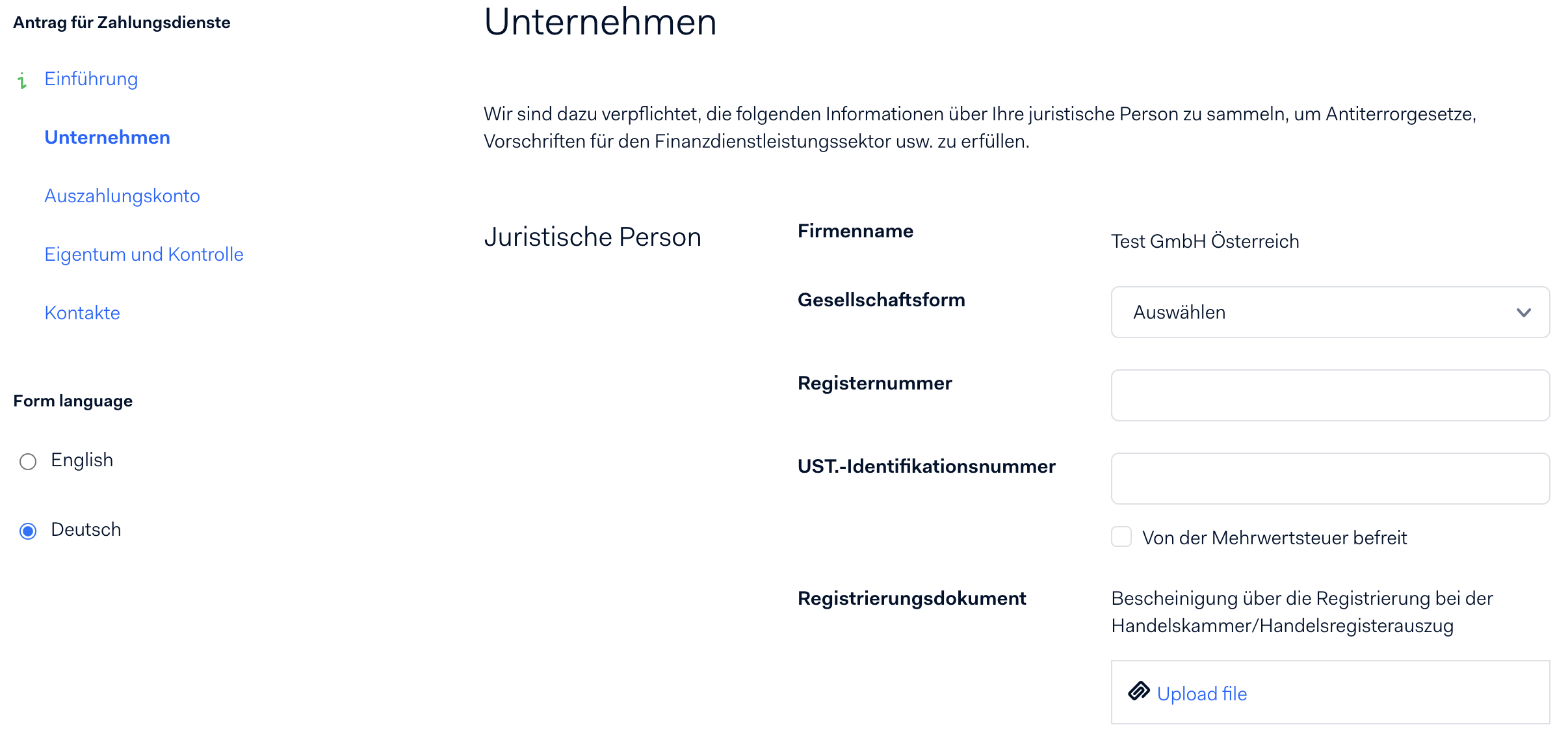1568x740 pixels.
Task: Focus the Registernummer input field
Action: pyautogui.click(x=1330, y=395)
